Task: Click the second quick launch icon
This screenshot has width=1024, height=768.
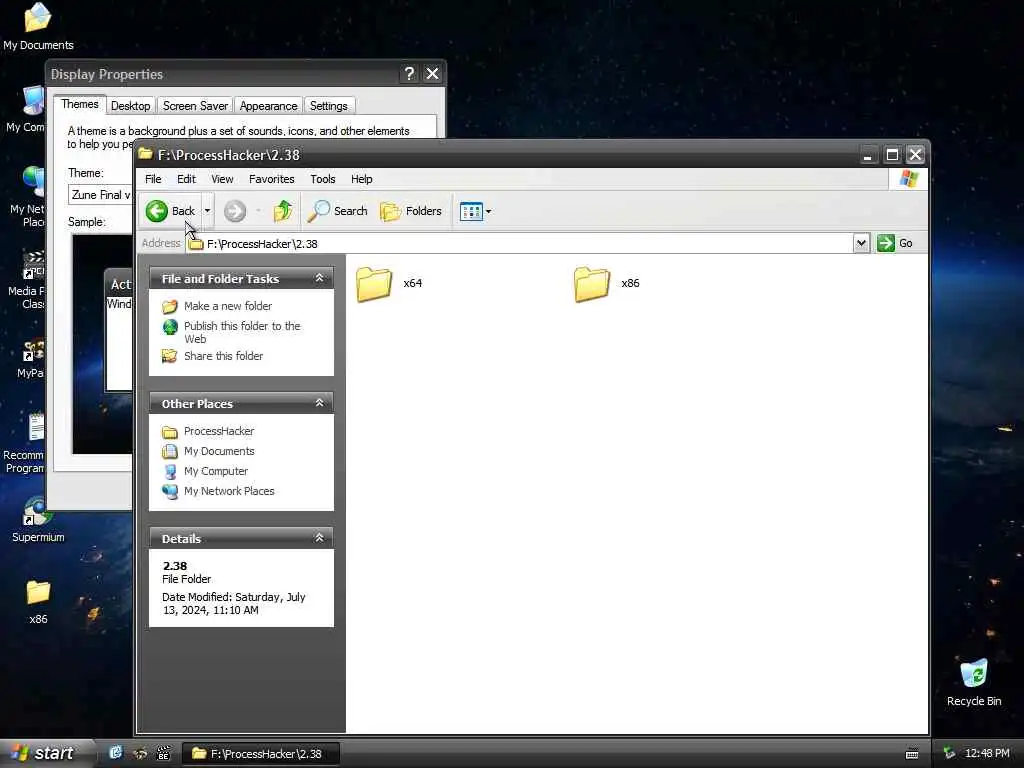Action: click(x=140, y=754)
